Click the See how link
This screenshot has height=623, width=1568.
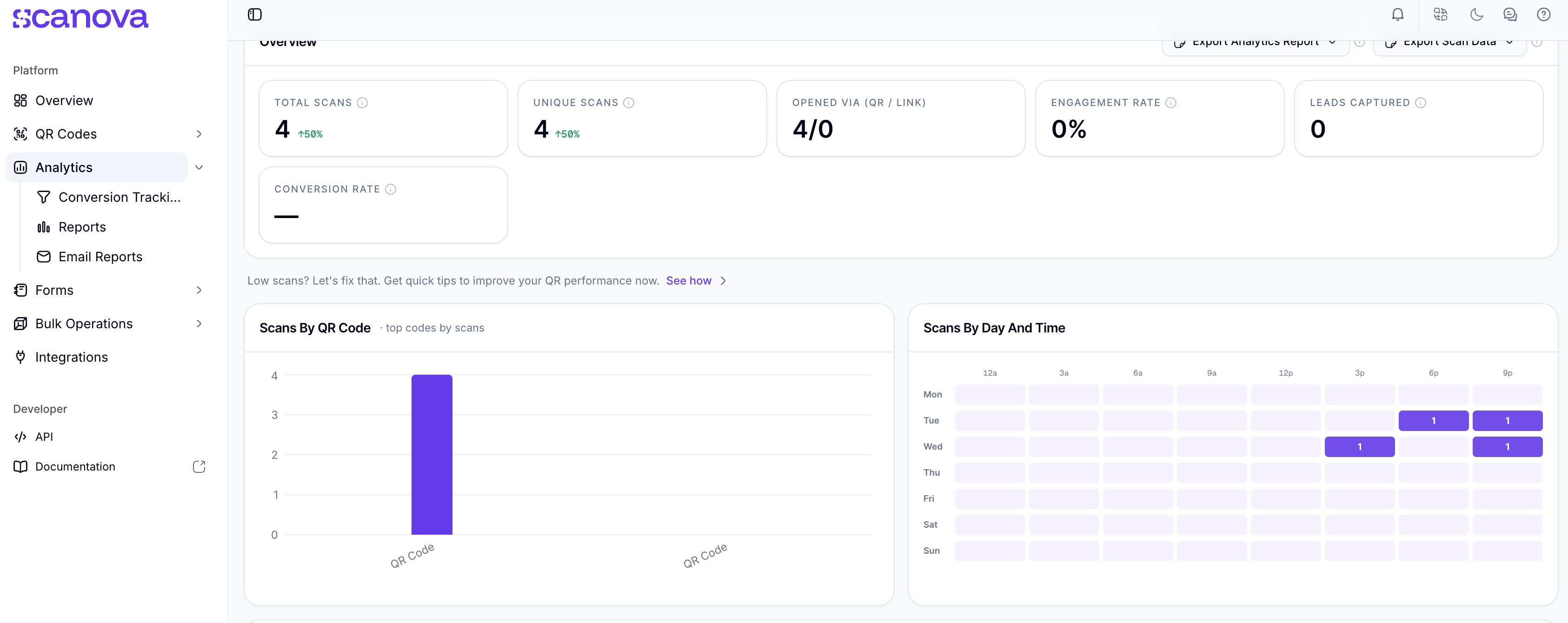696,280
